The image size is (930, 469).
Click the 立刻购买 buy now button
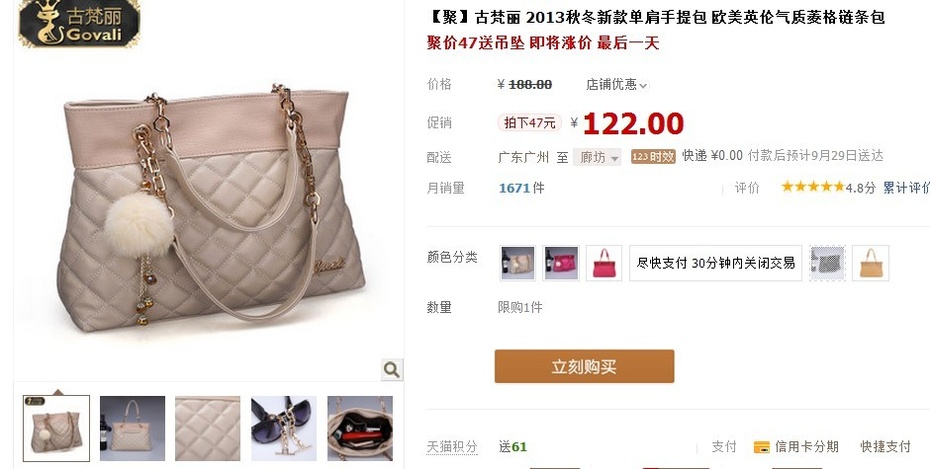coord(584,366)
